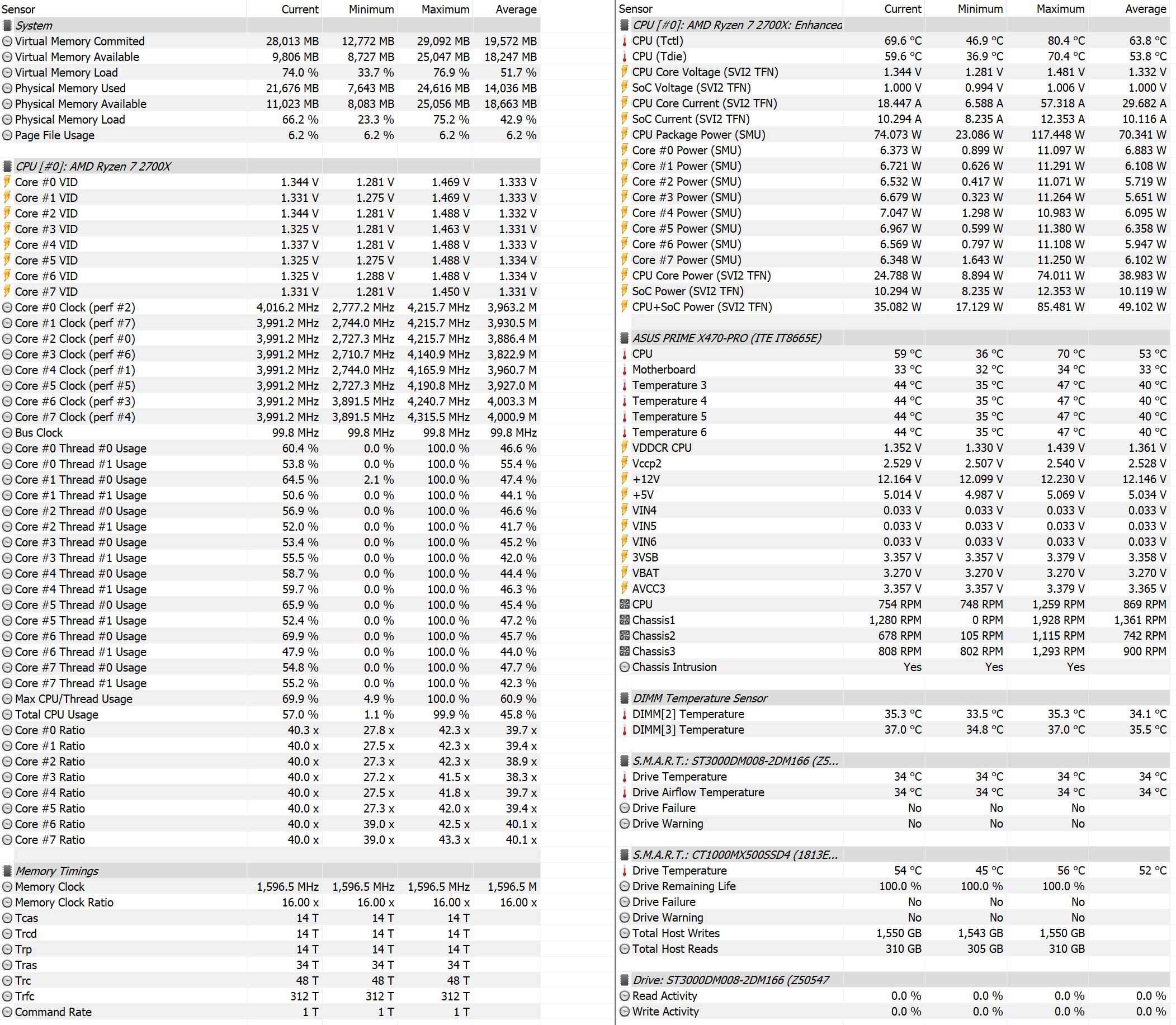Image resolution: width=1176 pixels, height=1025 pixels.
Task: Select the Memory Clock Ratio row
Action: coord(64,903)
